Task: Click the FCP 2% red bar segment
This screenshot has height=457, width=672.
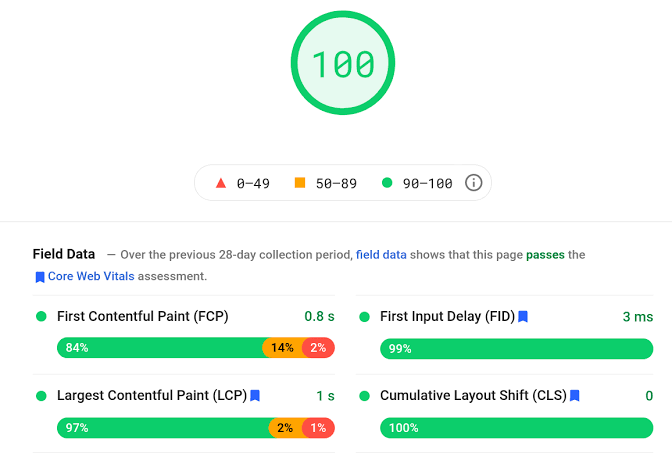Action: [x=318, y=348]
